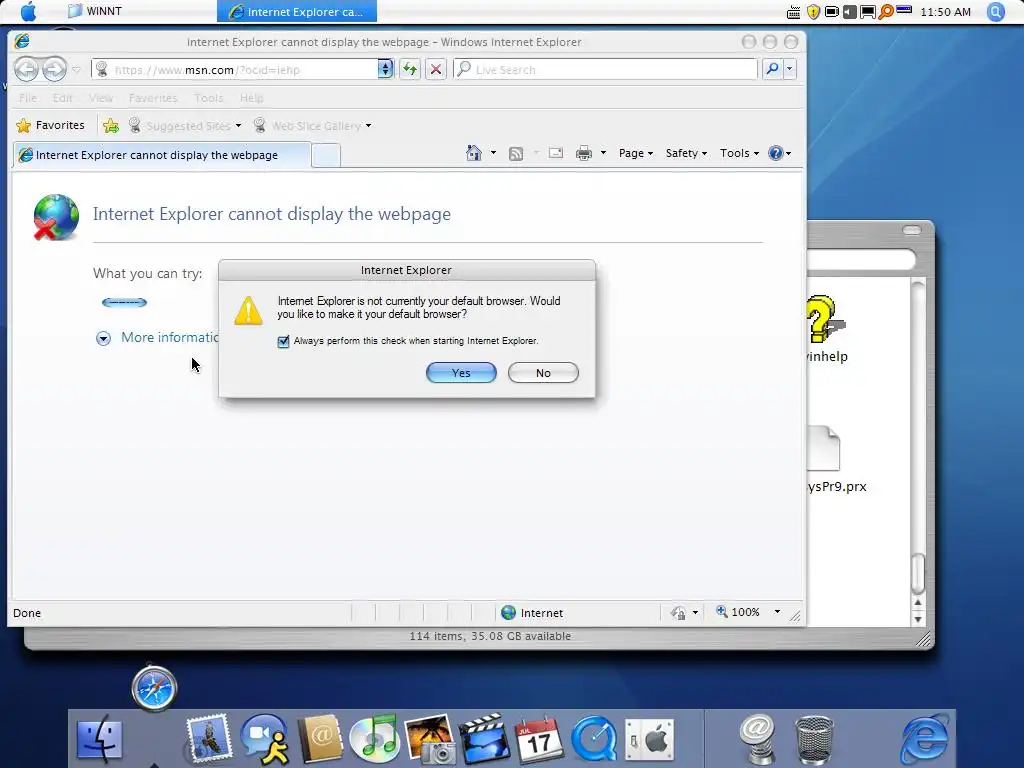Click the Internet Explorer dock icon
This screenshot has height=768, width=1024.
pos(925,739)
